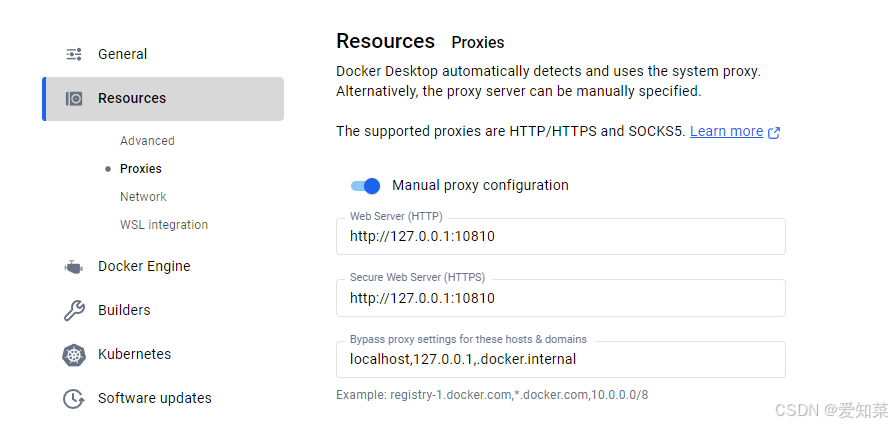Click the Secure Web Server (HTTPS) field
892x425 pixels.
tap(560, 298)
